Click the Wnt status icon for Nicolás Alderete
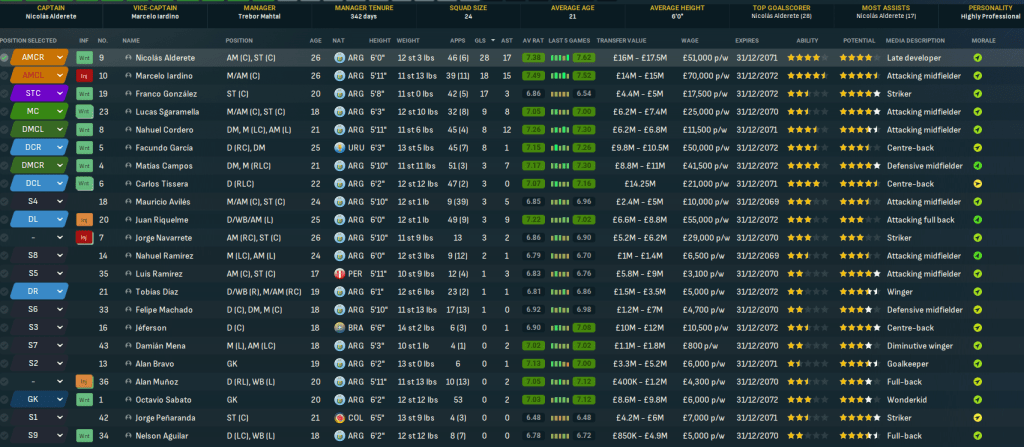The width and height of the screenshot is (1024, 447). coord(85,58)
